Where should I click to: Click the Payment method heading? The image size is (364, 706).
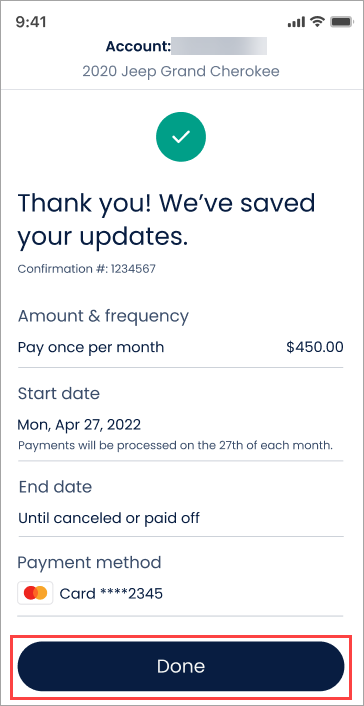[89, 562]
